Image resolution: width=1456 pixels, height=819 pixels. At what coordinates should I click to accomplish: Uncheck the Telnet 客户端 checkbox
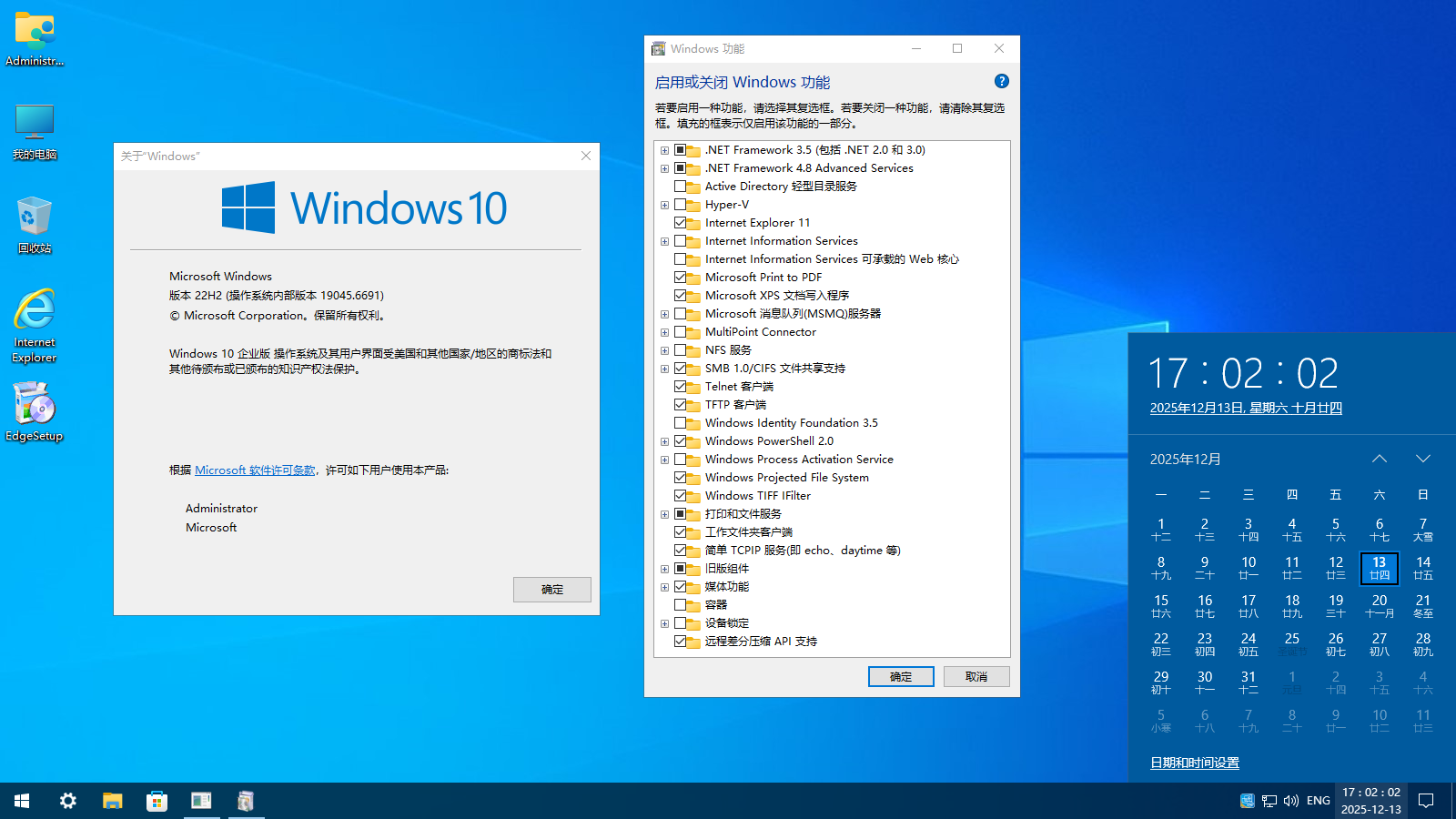click(680, 387)
